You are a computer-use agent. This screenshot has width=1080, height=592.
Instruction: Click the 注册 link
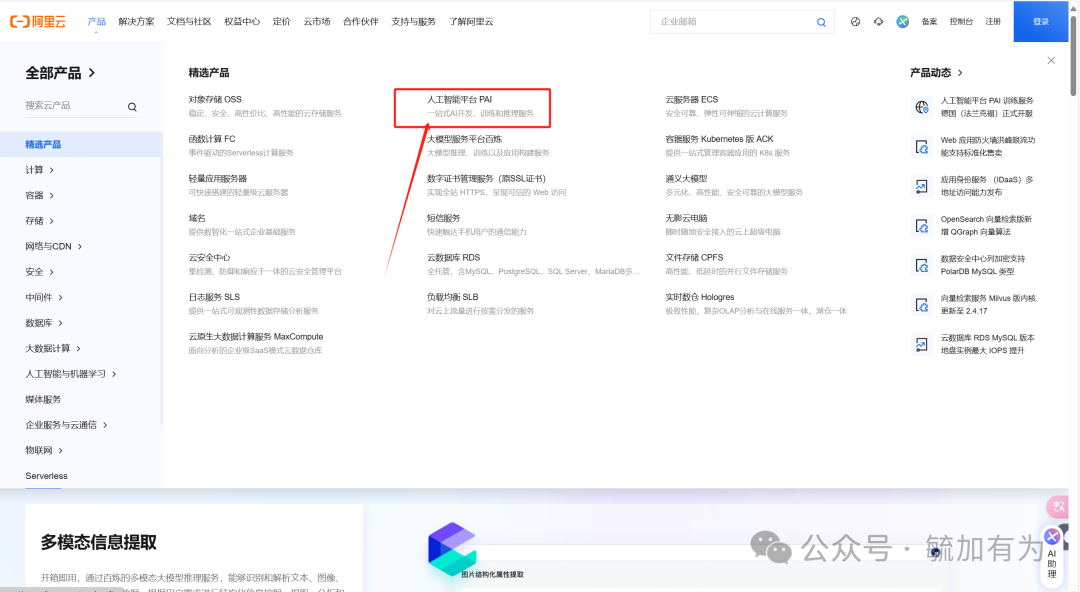tap(993, 21)
